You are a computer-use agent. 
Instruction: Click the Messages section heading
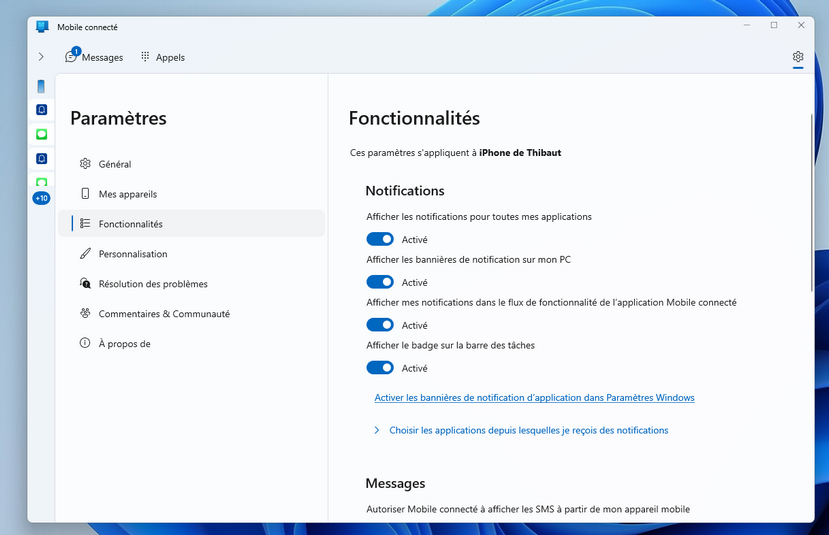[395, 484]
